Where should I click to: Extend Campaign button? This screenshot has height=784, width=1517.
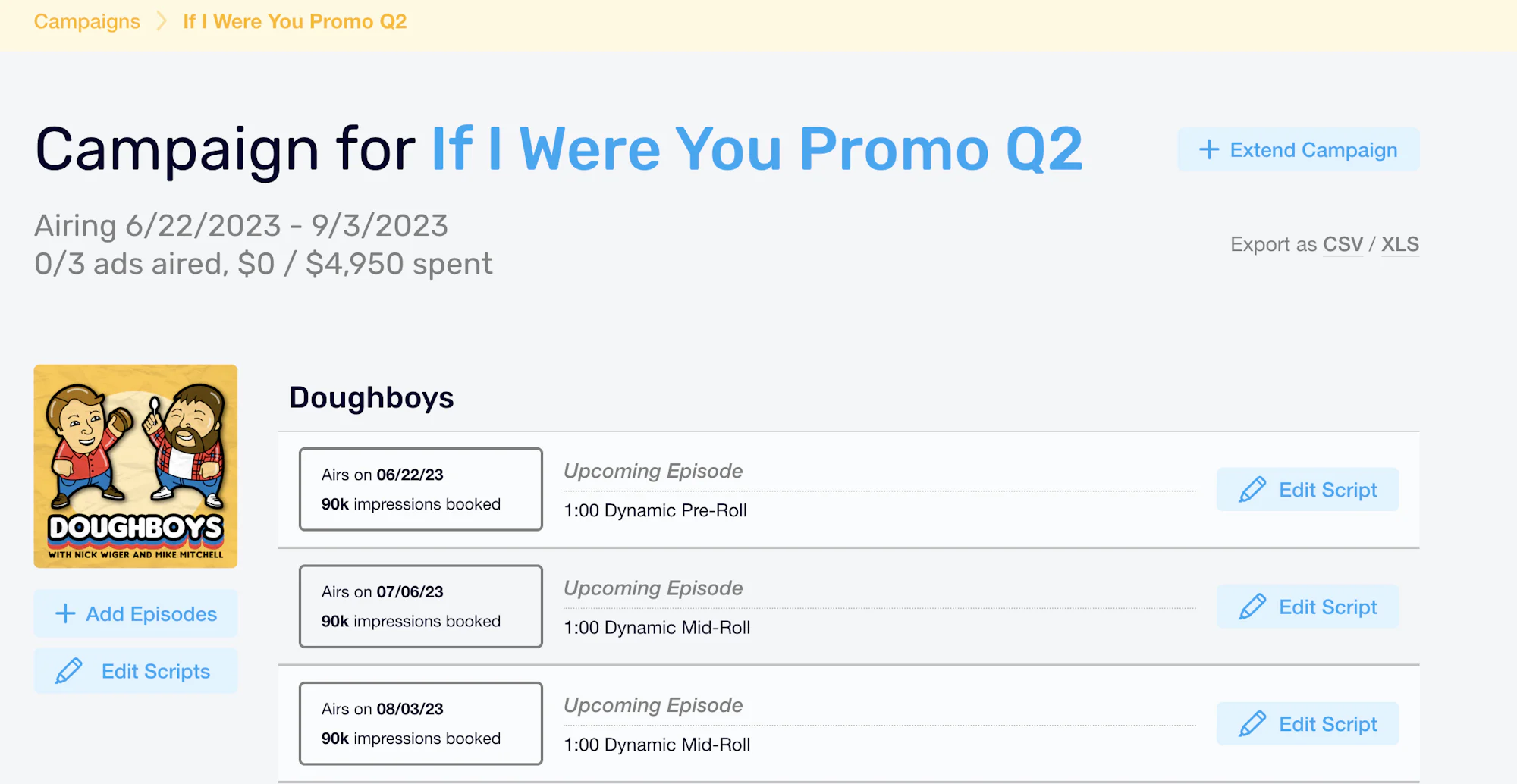point(1299,149)
